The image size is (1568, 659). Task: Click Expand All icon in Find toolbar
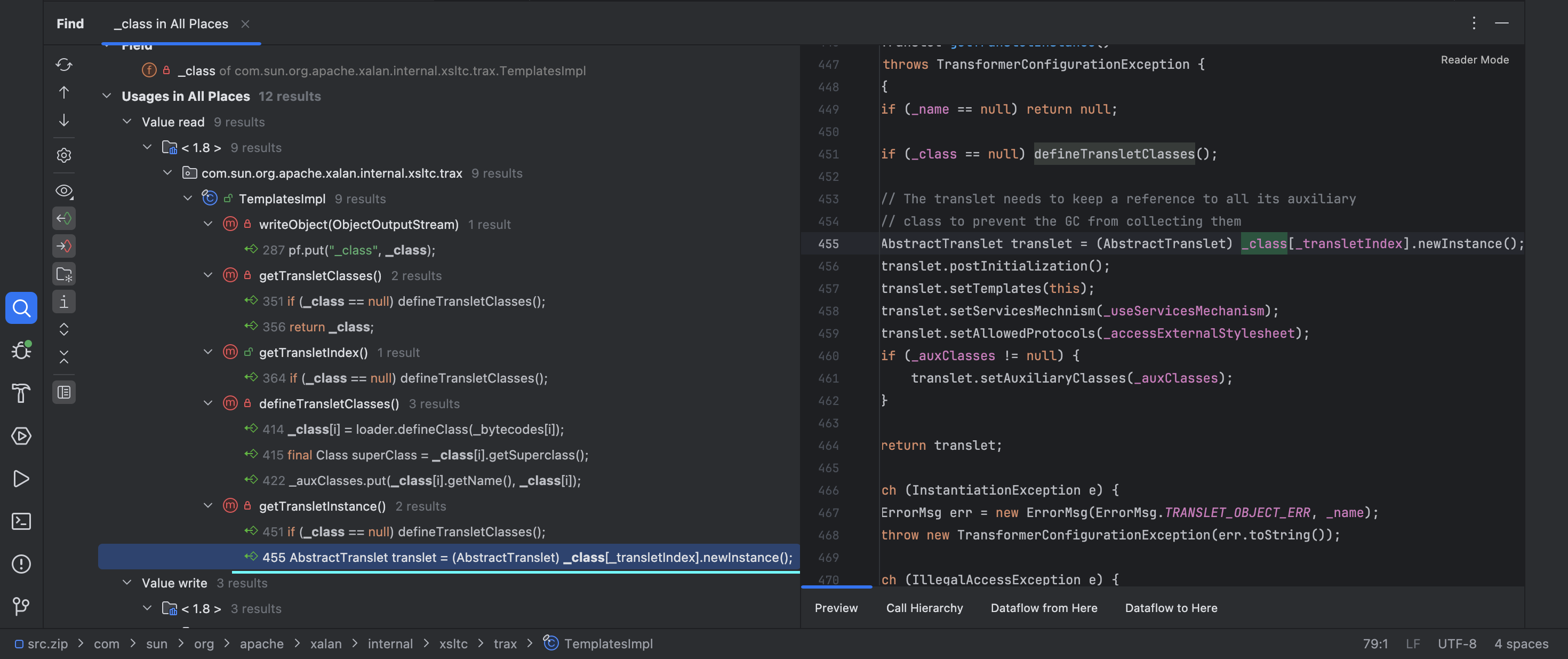click(64, 330)
